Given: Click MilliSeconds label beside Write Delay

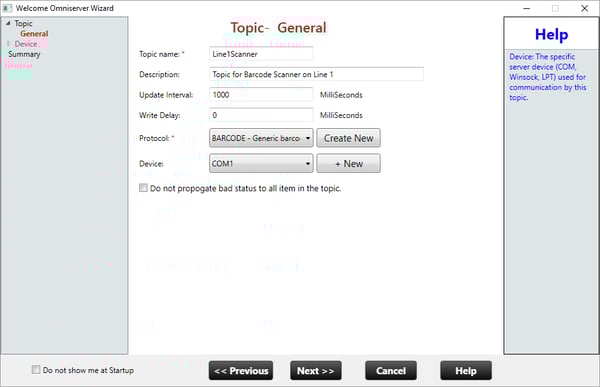Looking at the screenshot, I should click(x=341, y=115).
